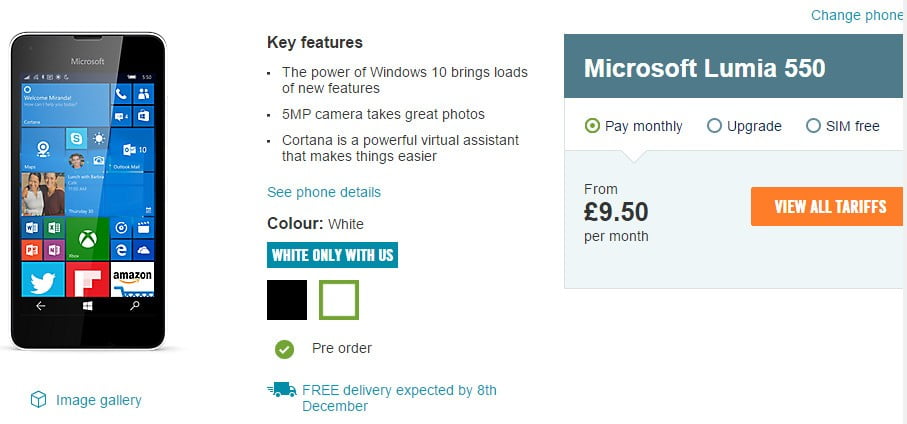Tap the Skype tile on phone screen
907x424 pixels.
coord(76,136)
